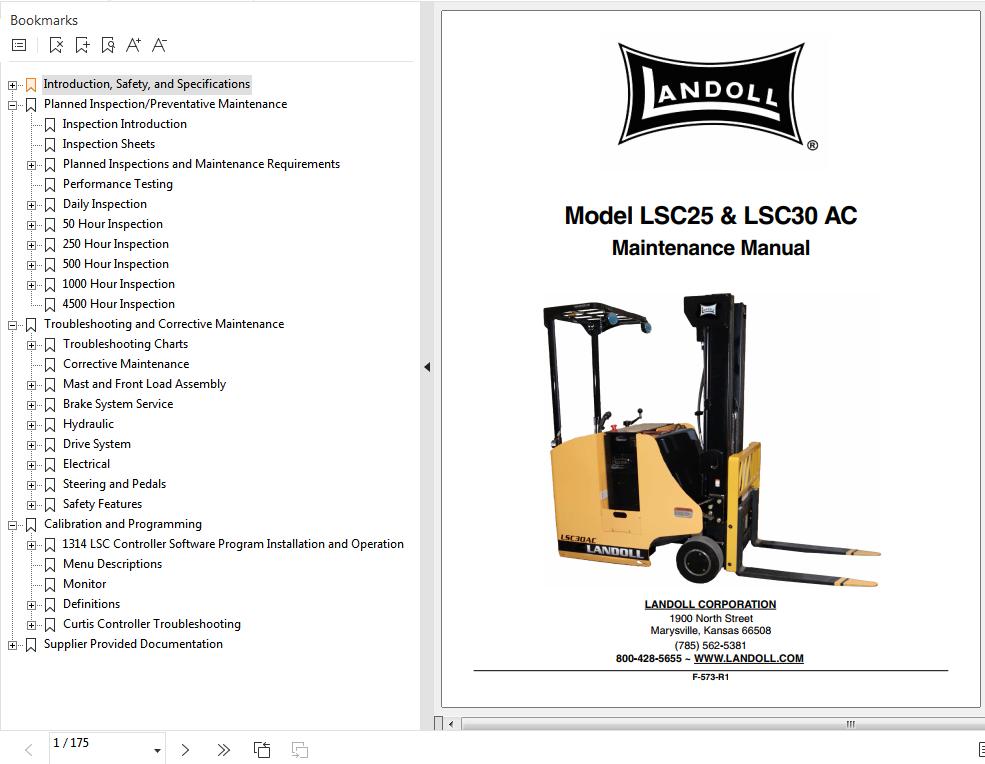The width and height of the screenshot is (985, 764).
Task: Open the page number dropdown arrow
Action: pos(157,750)
